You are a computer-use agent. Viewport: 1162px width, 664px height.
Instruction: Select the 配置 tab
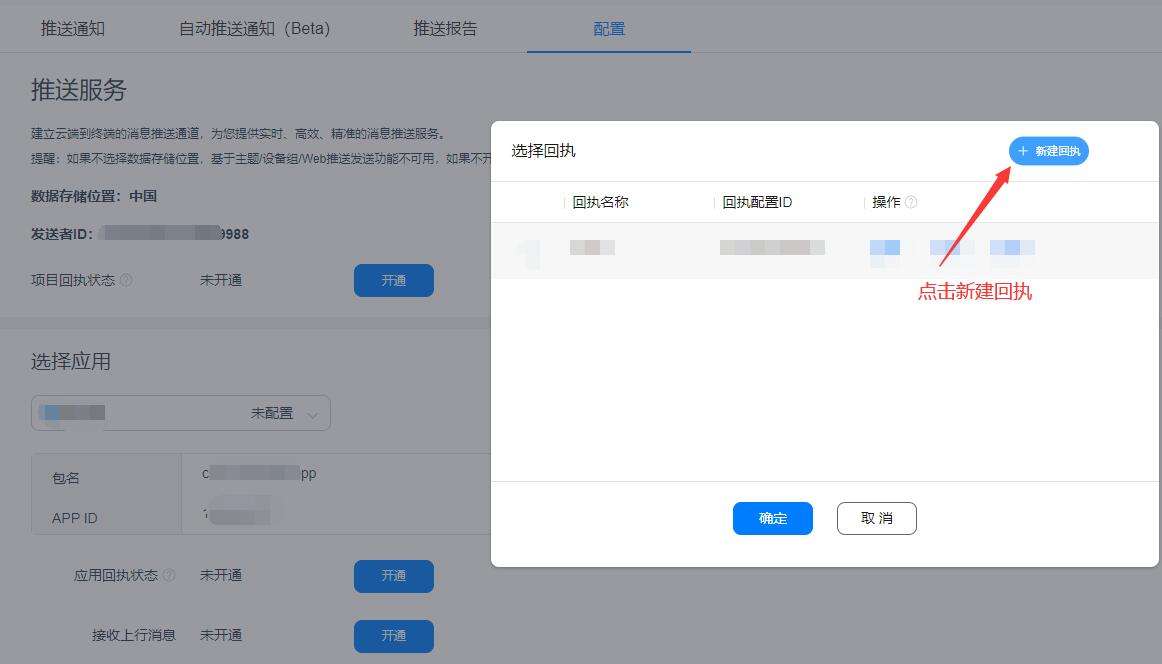(609, 29)
